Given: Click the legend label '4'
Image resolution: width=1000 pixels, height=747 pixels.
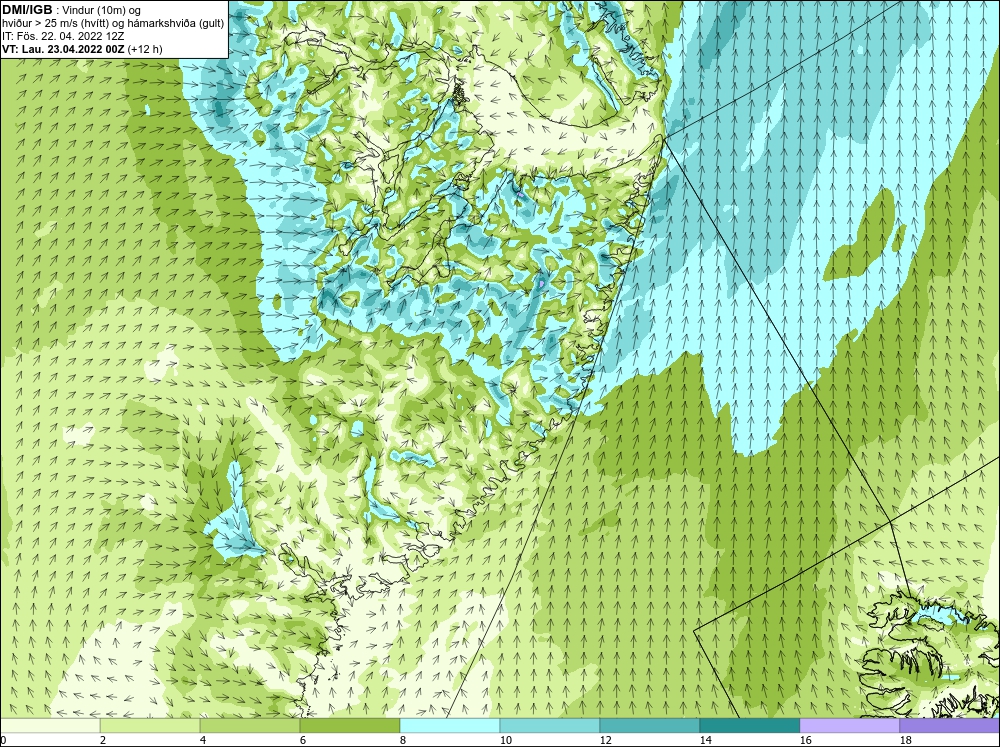Looking at the screenshot, I should [203, 740].
